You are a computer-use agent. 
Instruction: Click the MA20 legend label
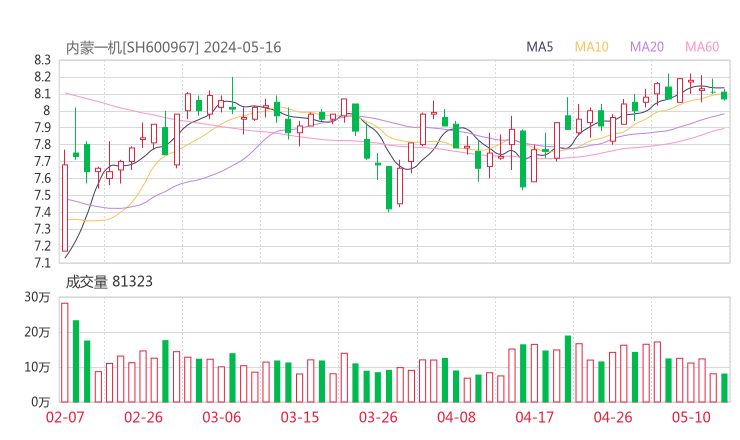click(x=647, y=47)
